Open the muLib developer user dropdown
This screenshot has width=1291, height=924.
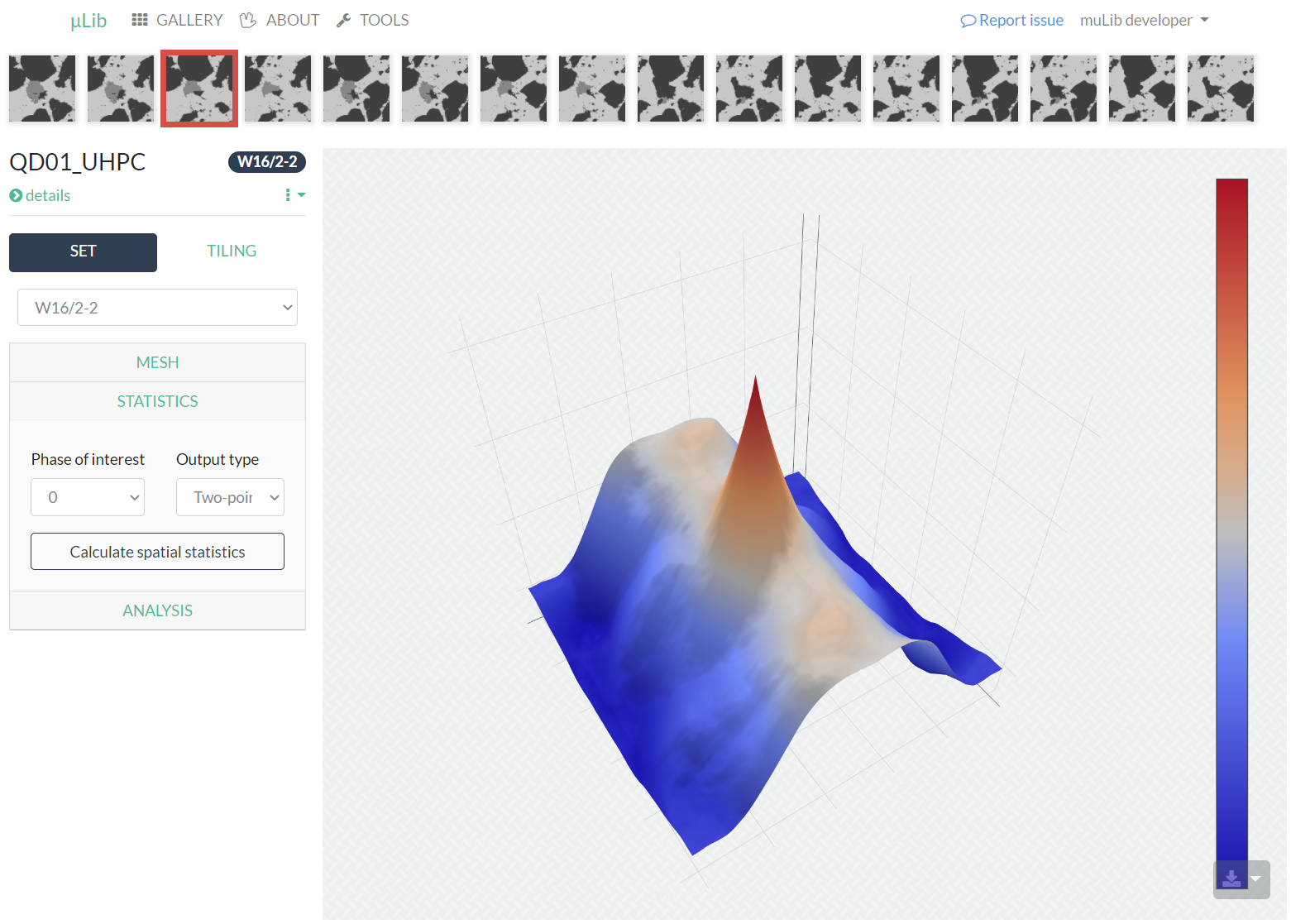1144,20
